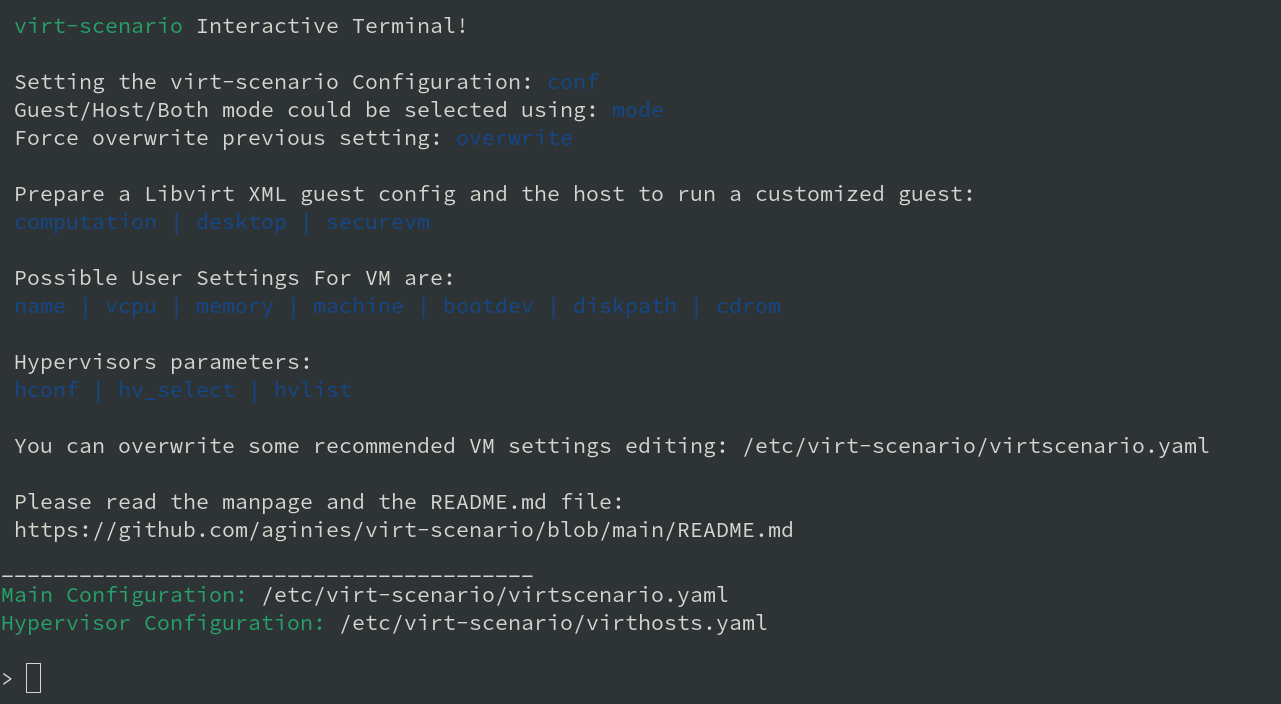The image size is (1281, 704).
Task: Open the GitHub README.md URL
Action: [x=404, y=530]
